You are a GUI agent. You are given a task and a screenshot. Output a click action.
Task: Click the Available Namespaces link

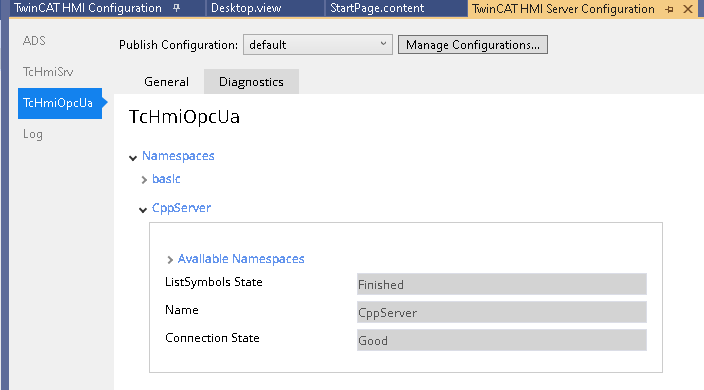(241, 259)
